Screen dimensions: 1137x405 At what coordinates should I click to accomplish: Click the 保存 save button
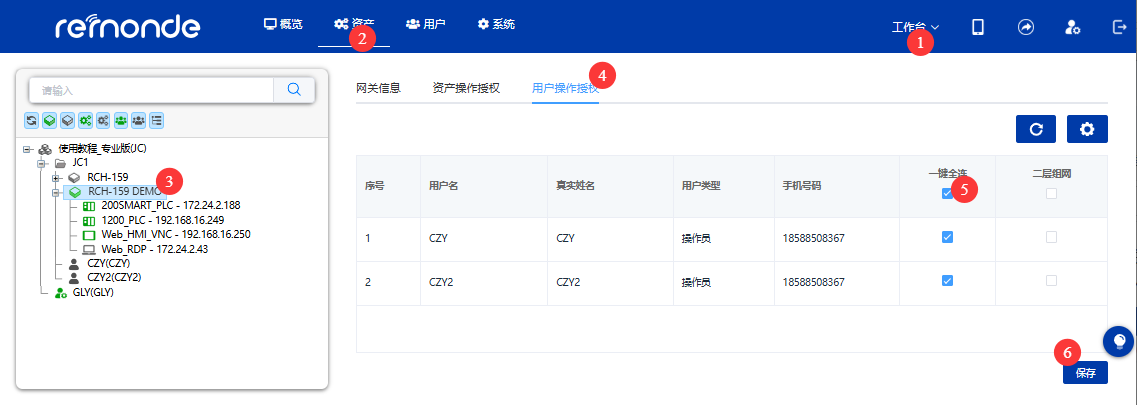(1086, 373)
